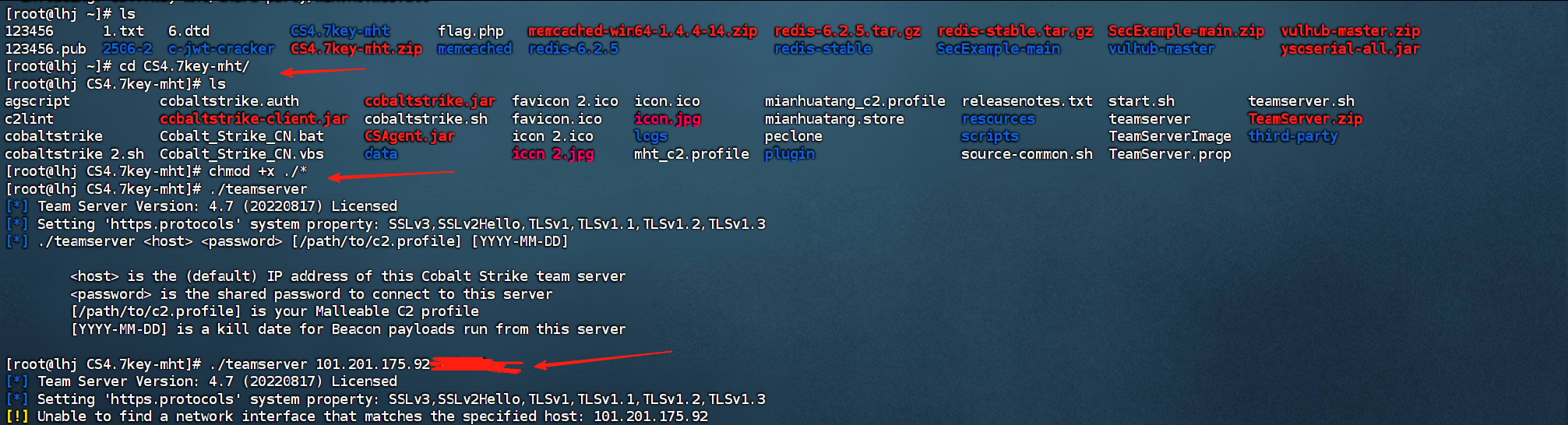1568x425 pixels.
Task: Select the mht_c2.profile file name
Action: coord(692,154)
